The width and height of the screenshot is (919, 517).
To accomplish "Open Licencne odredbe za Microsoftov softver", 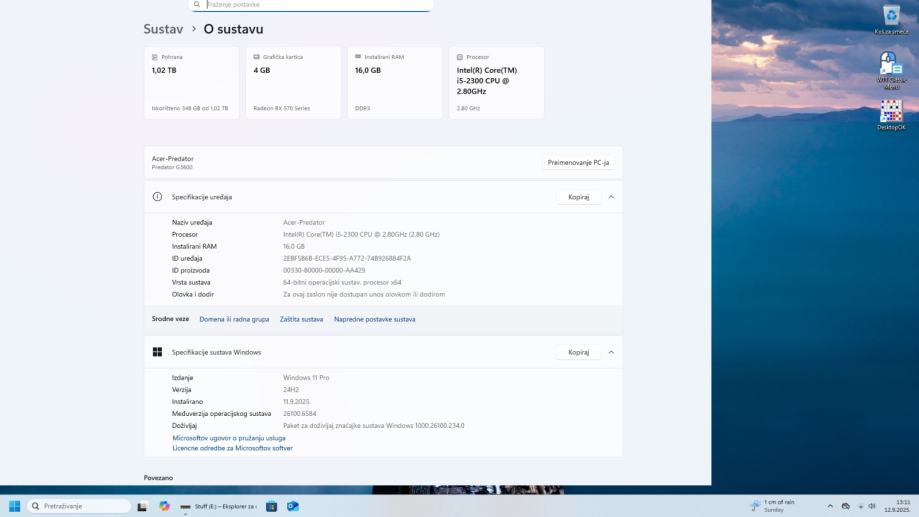I will coord(232,448).
